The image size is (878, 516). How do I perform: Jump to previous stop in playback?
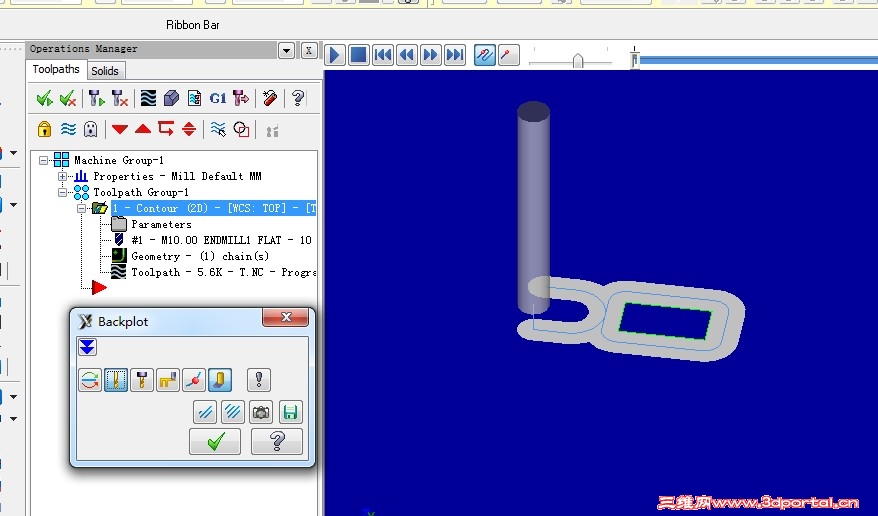(x=383, y=55)
